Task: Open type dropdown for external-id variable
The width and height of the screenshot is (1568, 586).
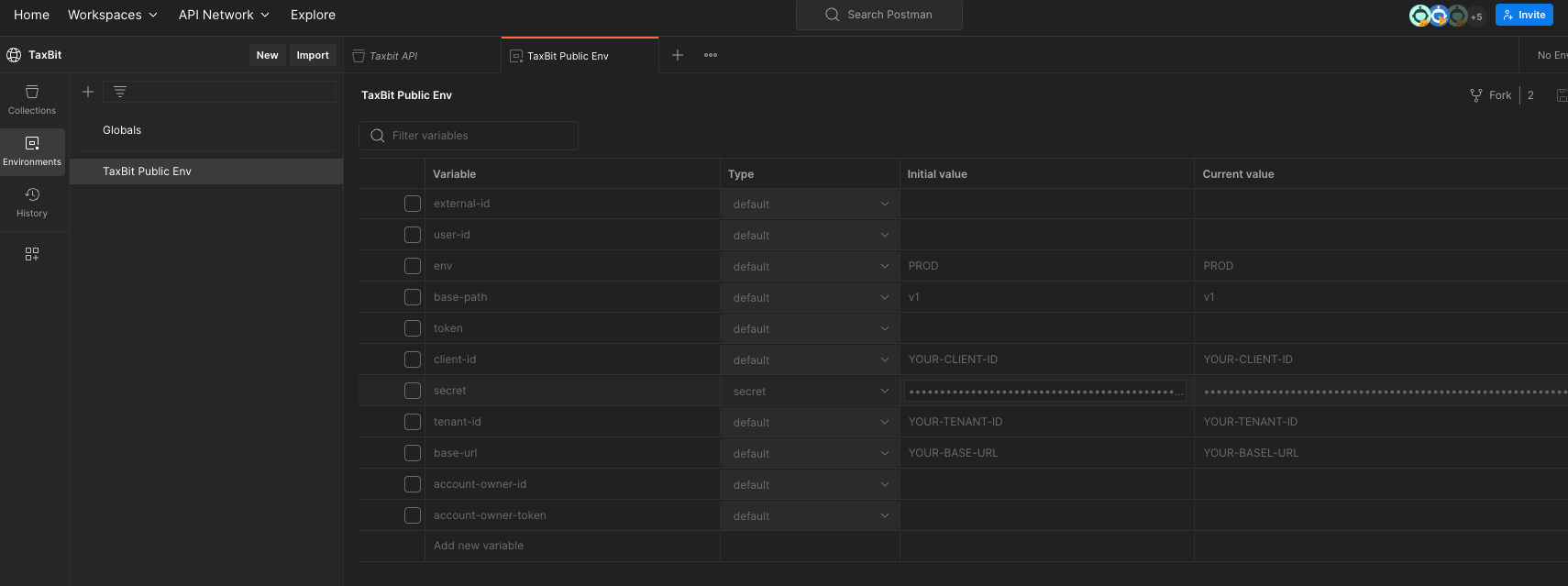Action: pyautogui.click(x=810, y=205)
